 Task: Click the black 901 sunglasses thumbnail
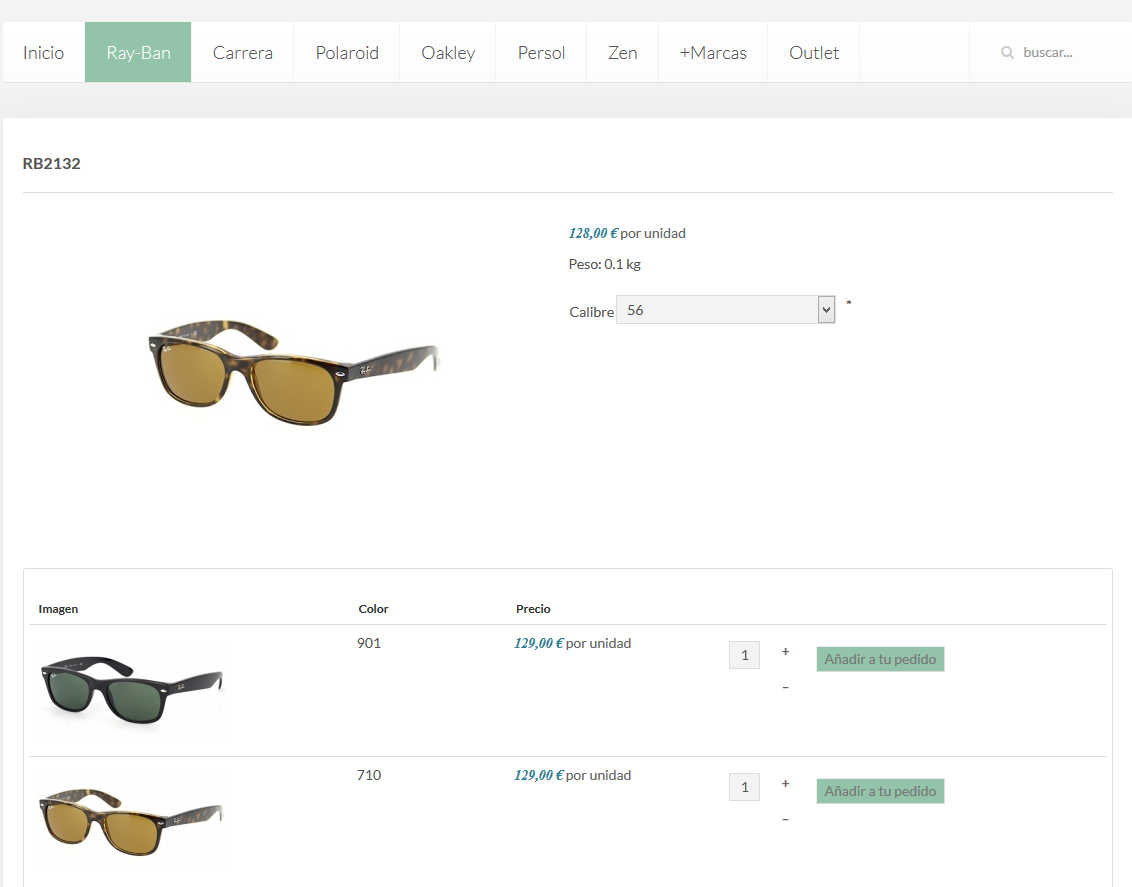point(130,690)
